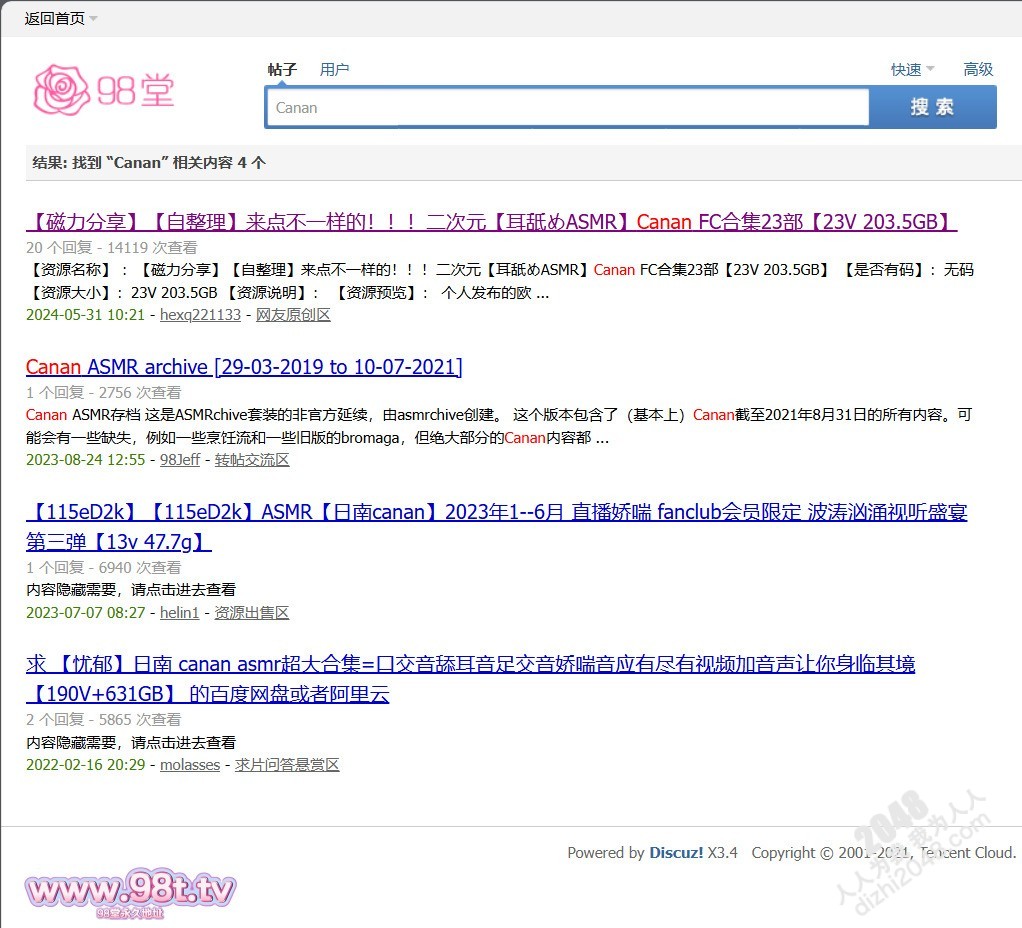Screen dimensions: 1022x928
Task: Go to the 转帖交流区 forum section
Action: [x=252, y=460]
